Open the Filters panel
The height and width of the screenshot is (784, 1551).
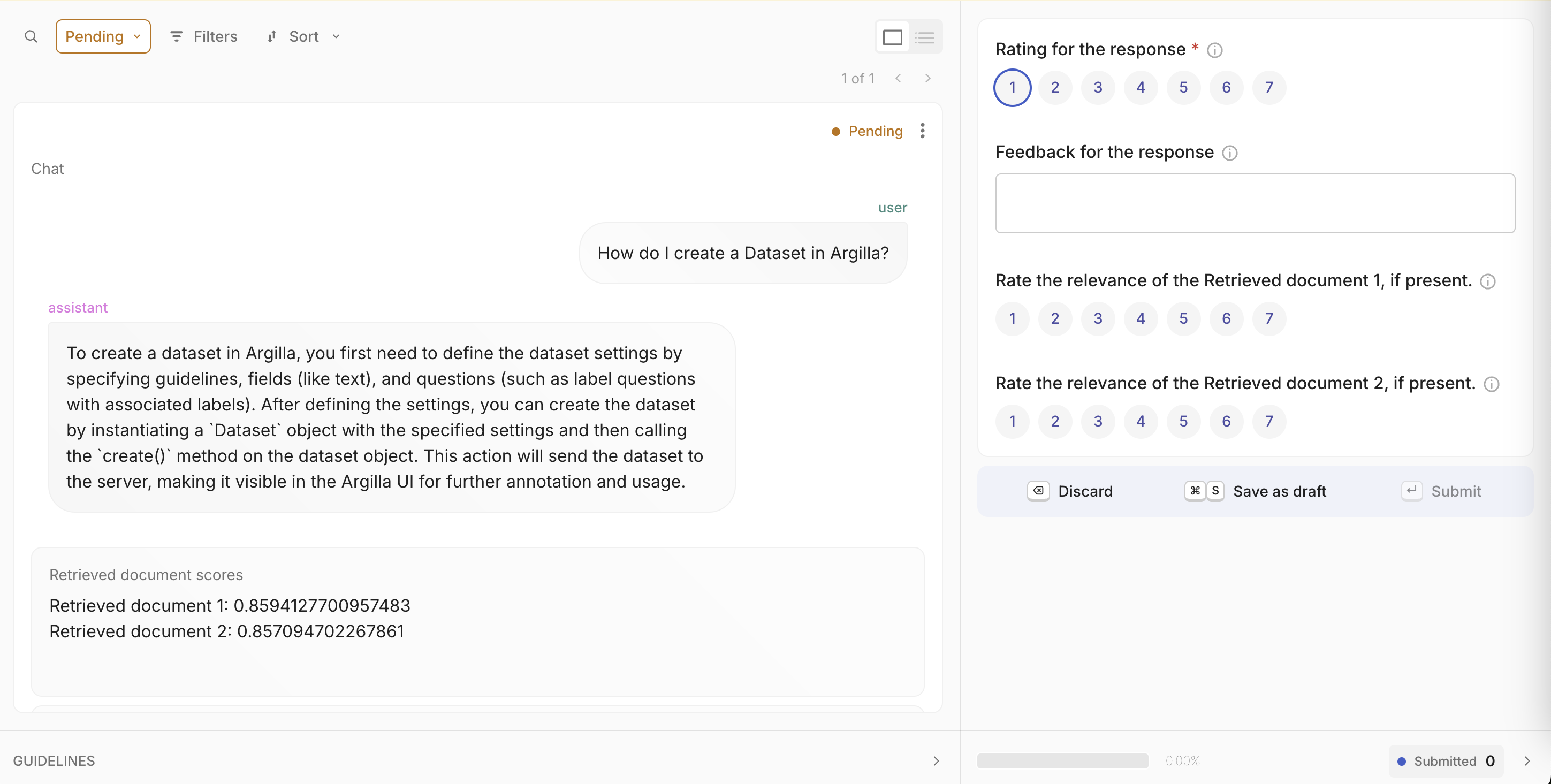click(203, 37)
